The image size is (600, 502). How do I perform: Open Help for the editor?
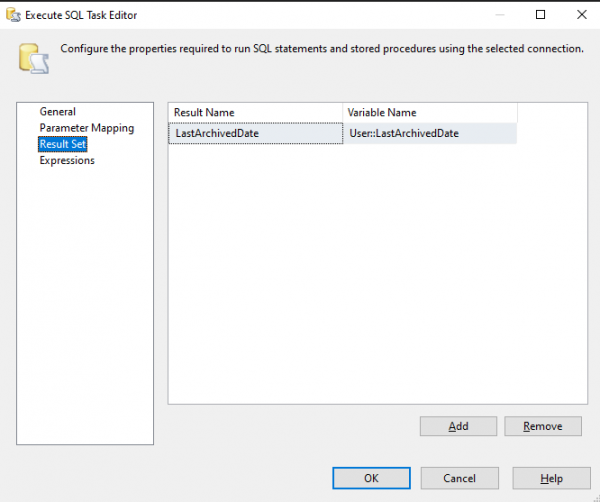tap(551, 478)
